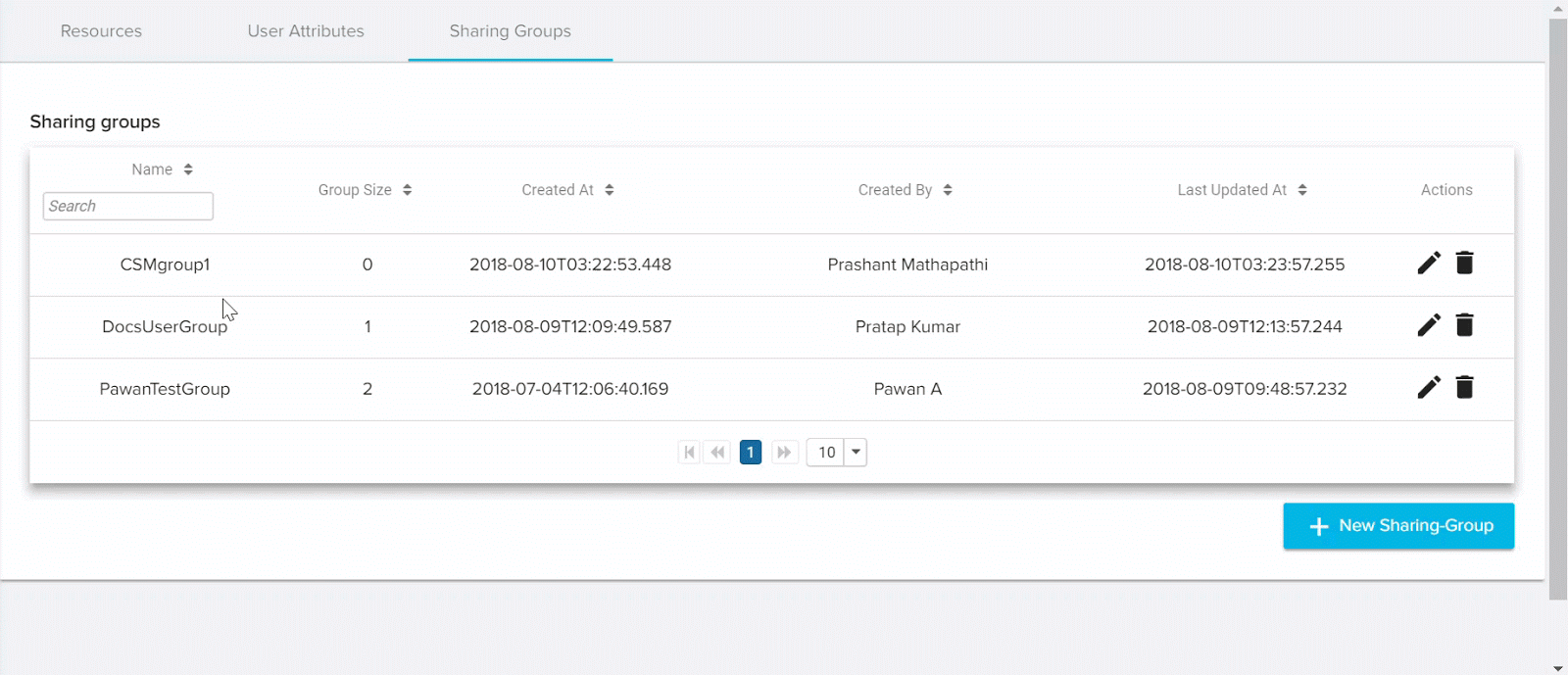Edit the DocsUserGroup sharing group

(1429, 325)
